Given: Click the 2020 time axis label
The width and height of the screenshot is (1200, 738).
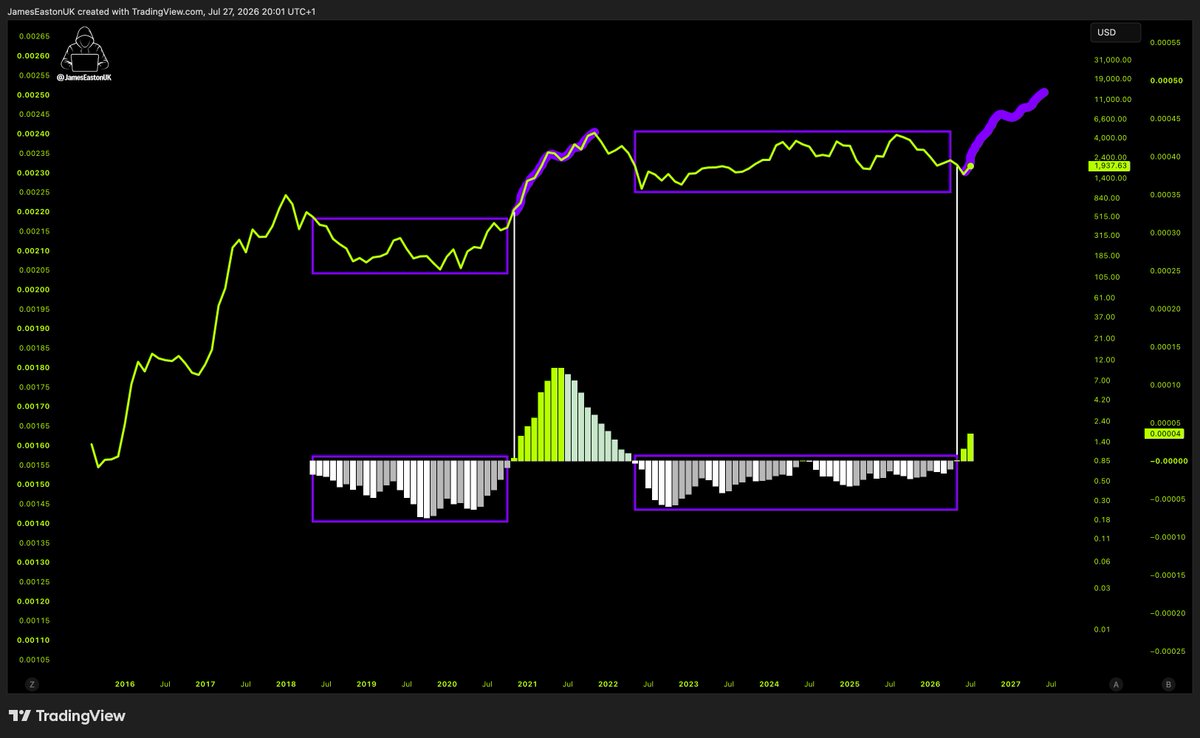Looking at the screenshot, I should [447, 684].
